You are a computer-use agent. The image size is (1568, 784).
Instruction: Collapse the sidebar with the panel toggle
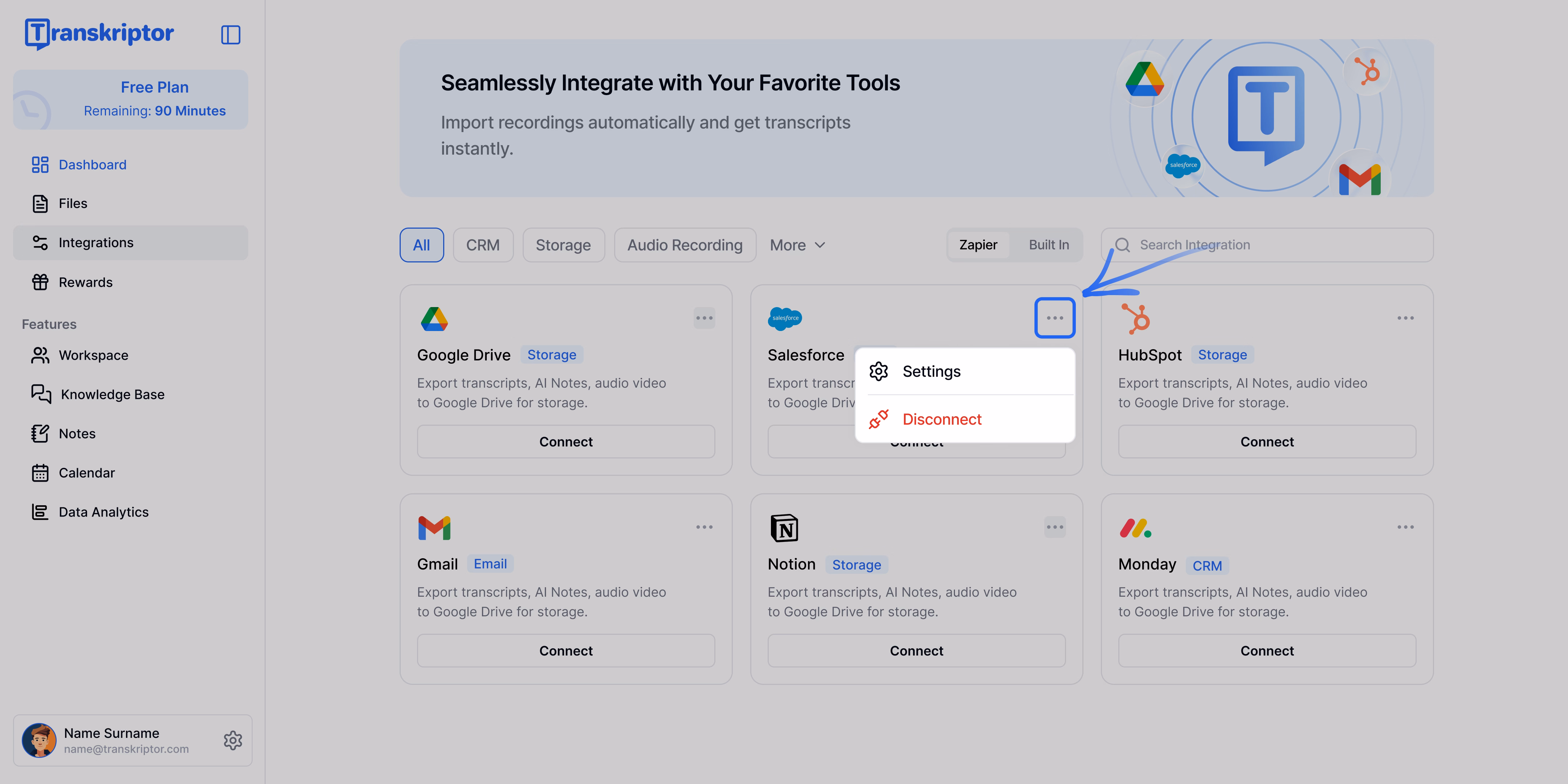click(x=231, y=35)
